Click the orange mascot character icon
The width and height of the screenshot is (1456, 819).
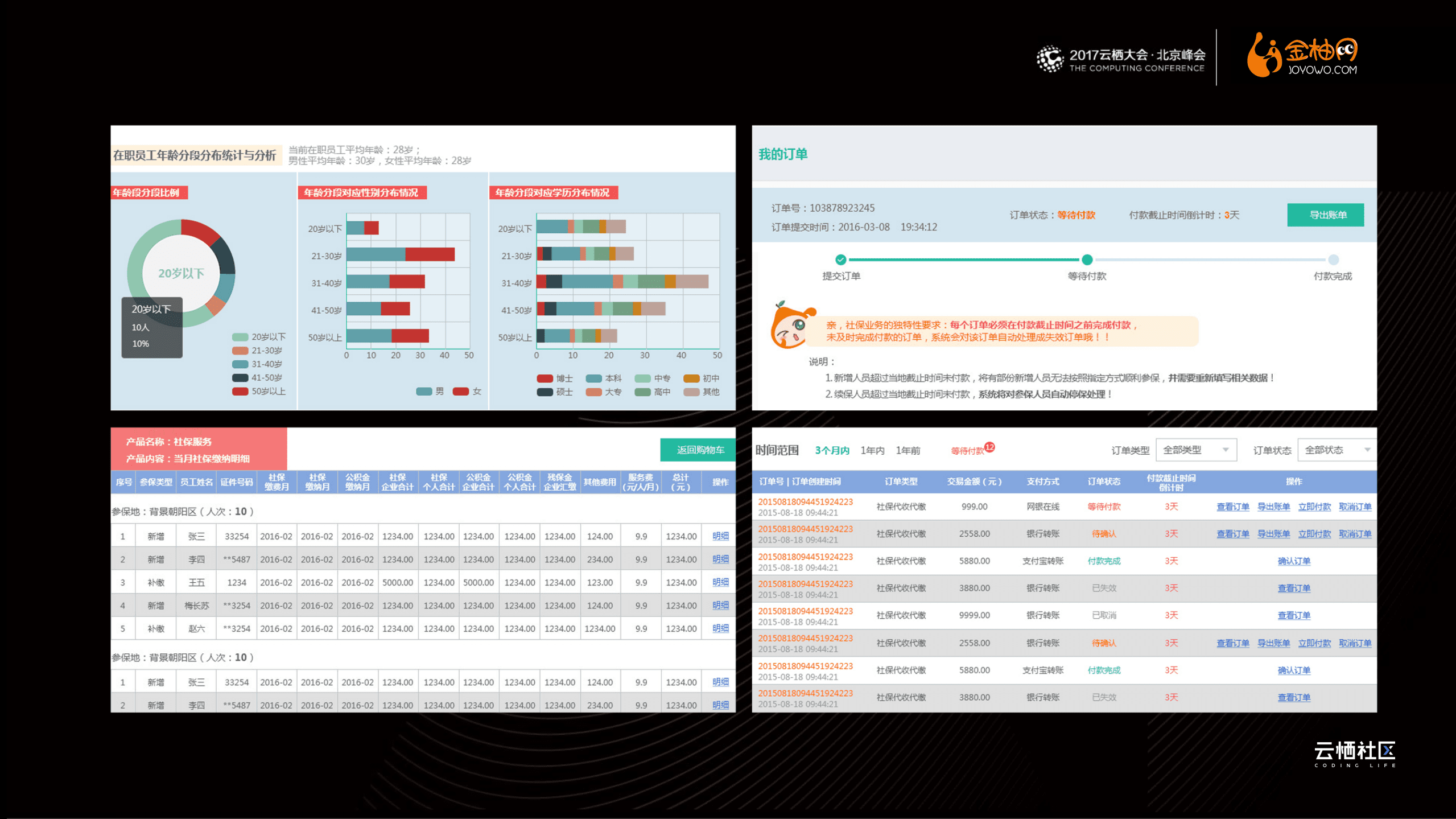tap(791, 327)
